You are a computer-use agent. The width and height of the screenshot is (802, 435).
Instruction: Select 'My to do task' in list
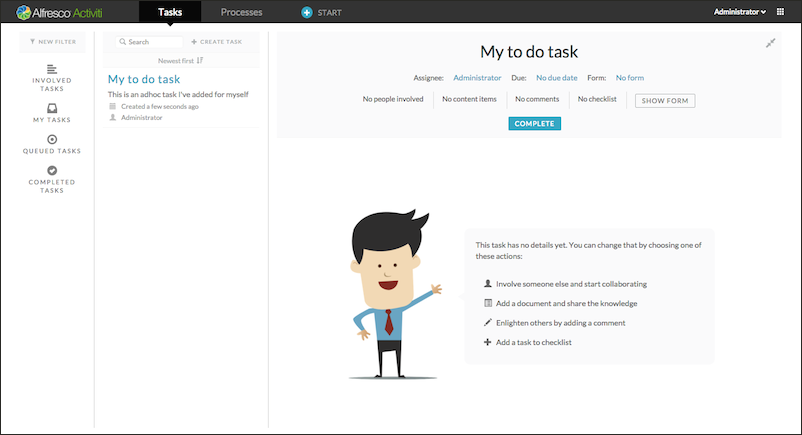pos(144,79)
